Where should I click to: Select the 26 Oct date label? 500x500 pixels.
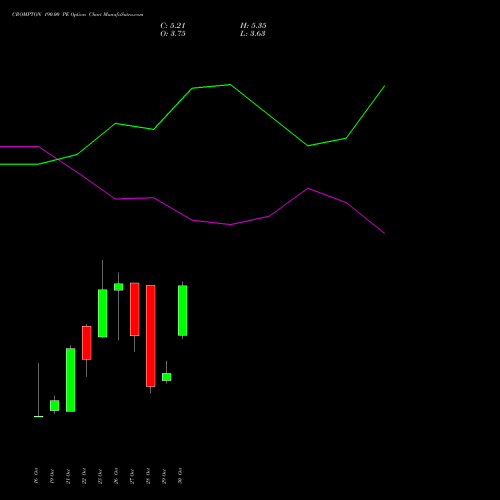[x=116, y=476]
